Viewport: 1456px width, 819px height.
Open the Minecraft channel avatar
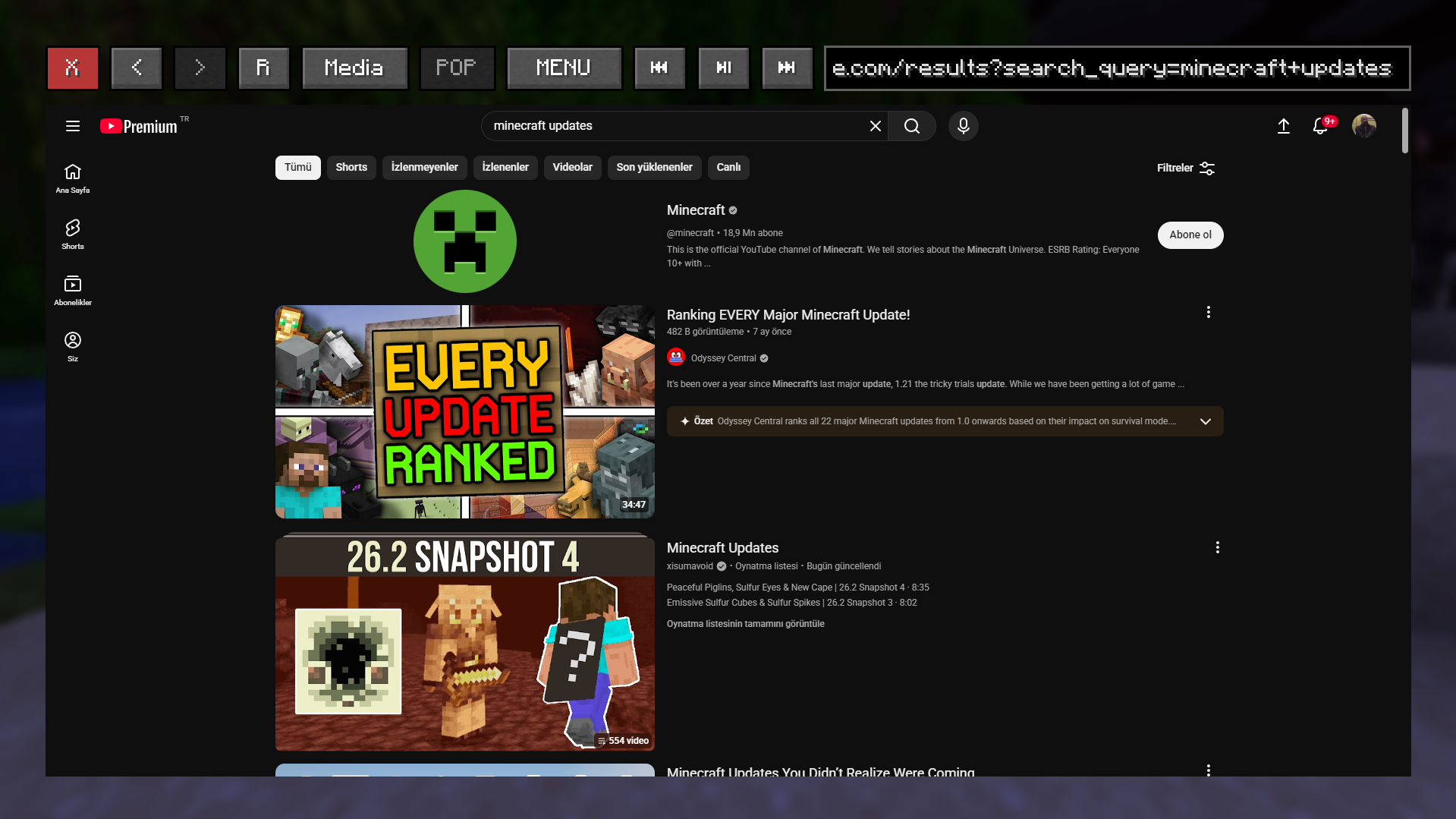pos(465,241)
